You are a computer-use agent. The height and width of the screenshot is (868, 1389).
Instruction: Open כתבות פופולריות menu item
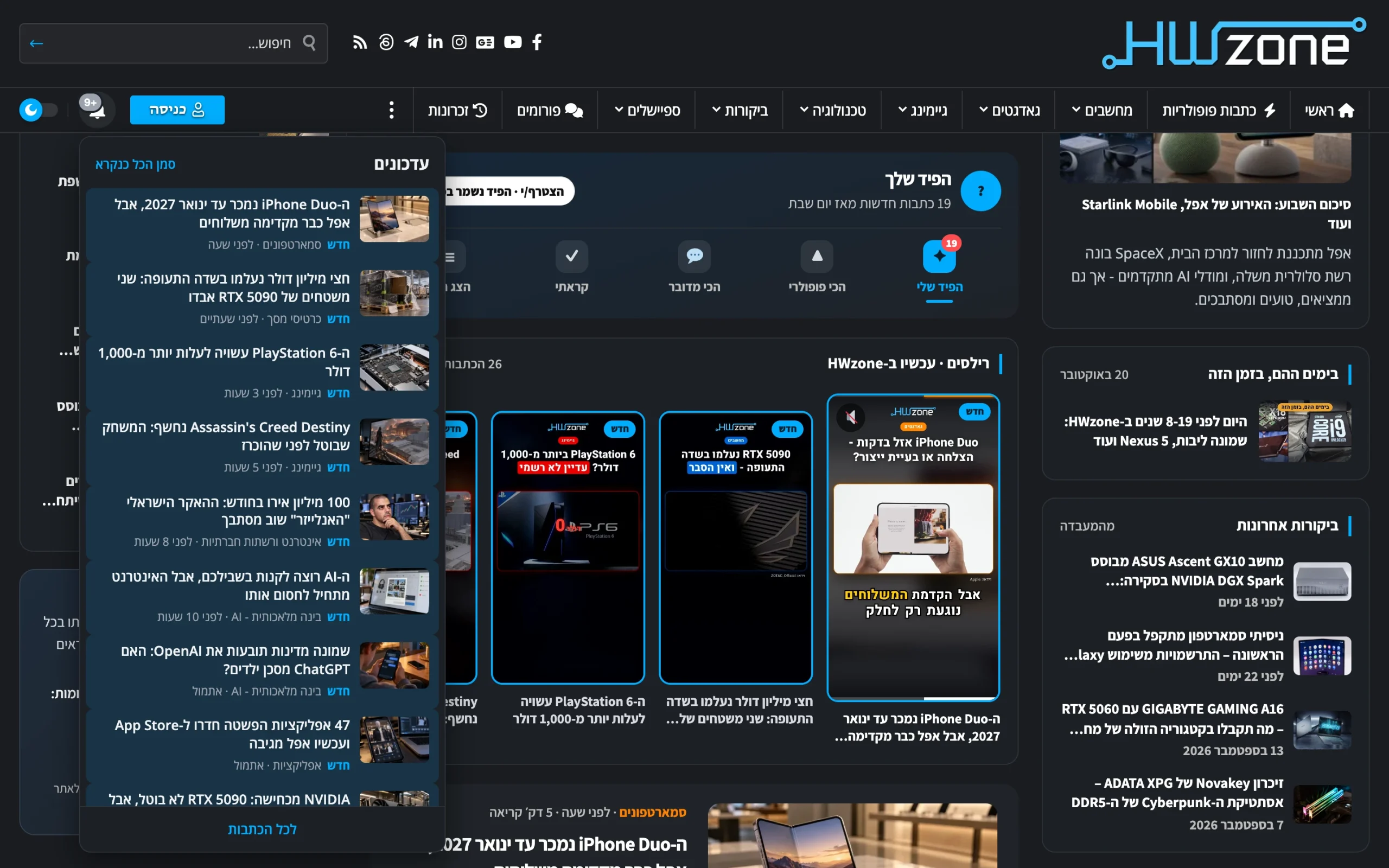1219,110
